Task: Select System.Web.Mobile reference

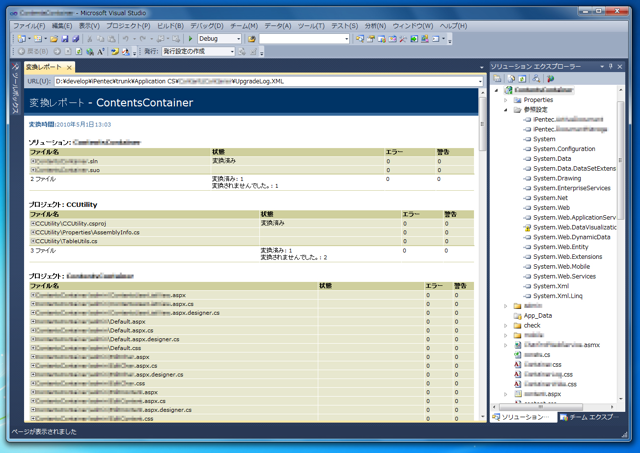Action: coord(561,266)
